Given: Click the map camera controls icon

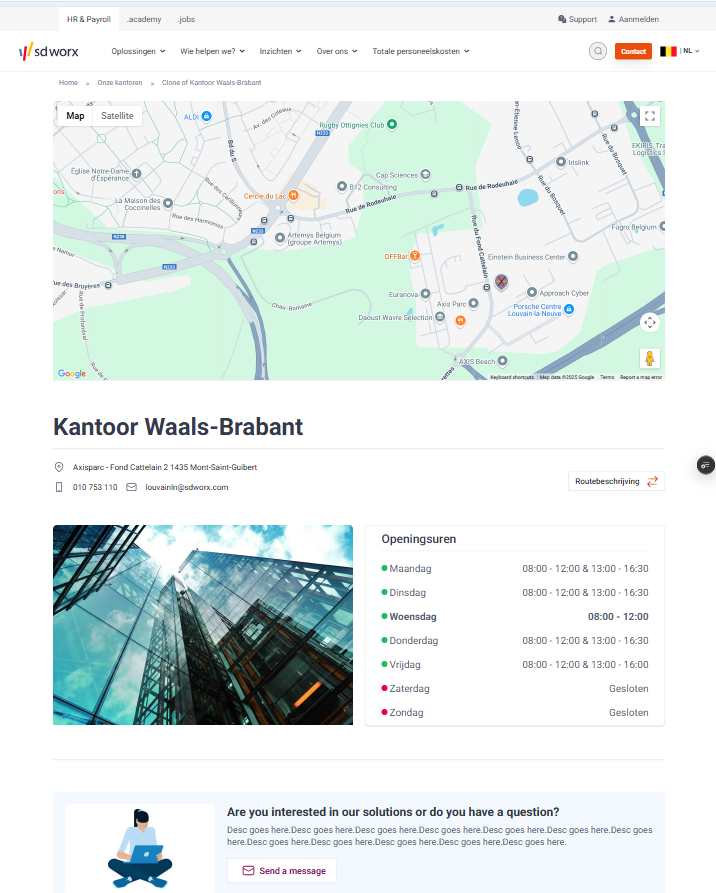Looking at the screenshot, I should (x=649, y=322).
